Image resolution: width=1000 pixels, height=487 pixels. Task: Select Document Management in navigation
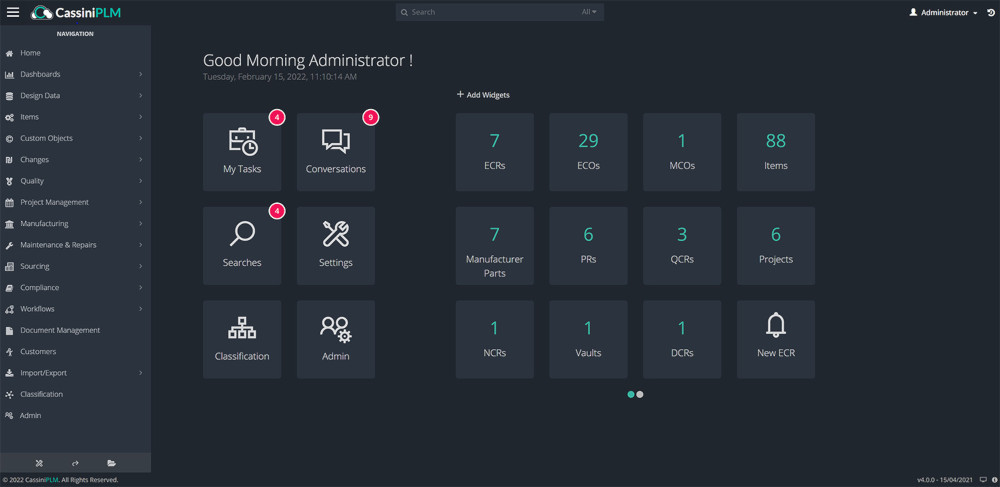click(60, 330)
